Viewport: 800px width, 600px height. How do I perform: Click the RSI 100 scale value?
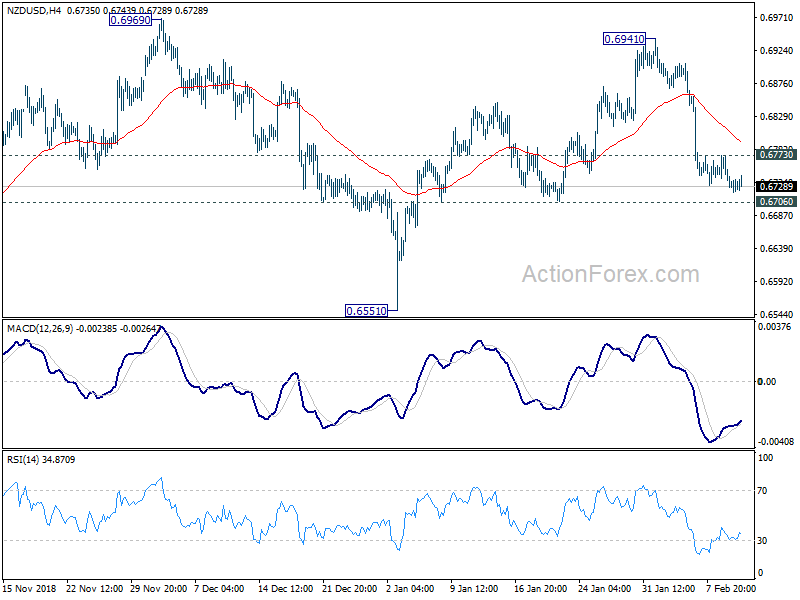[765, 458]
